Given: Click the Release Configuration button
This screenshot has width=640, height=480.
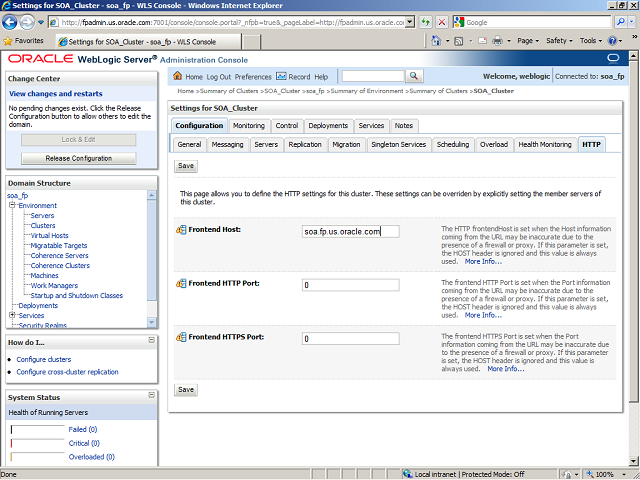Looking at the screenshot, I should [79, 158].
